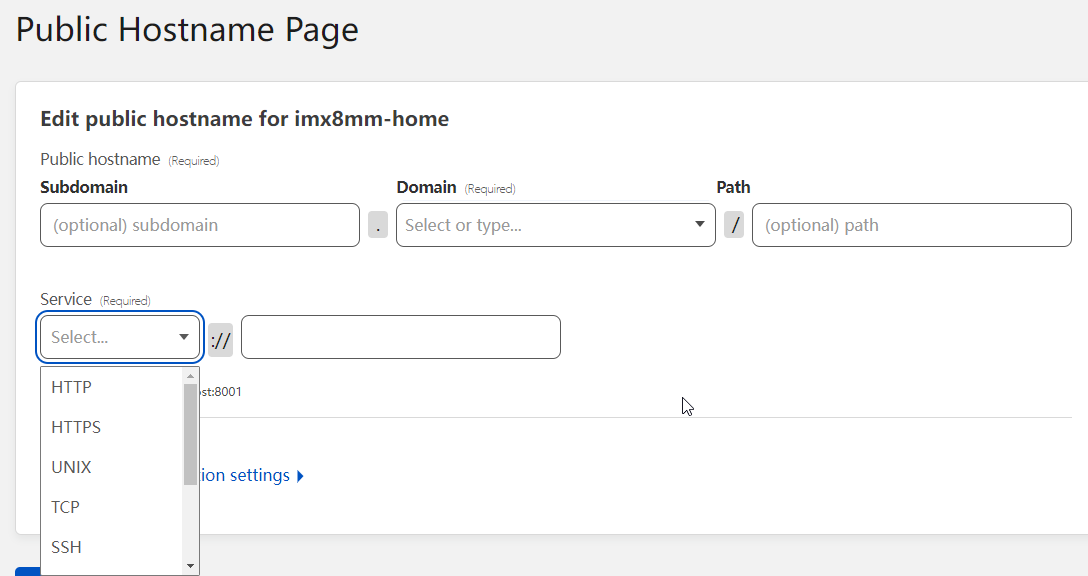
Task: Focus the optional Path text field
Action: [x=911, y=225]
